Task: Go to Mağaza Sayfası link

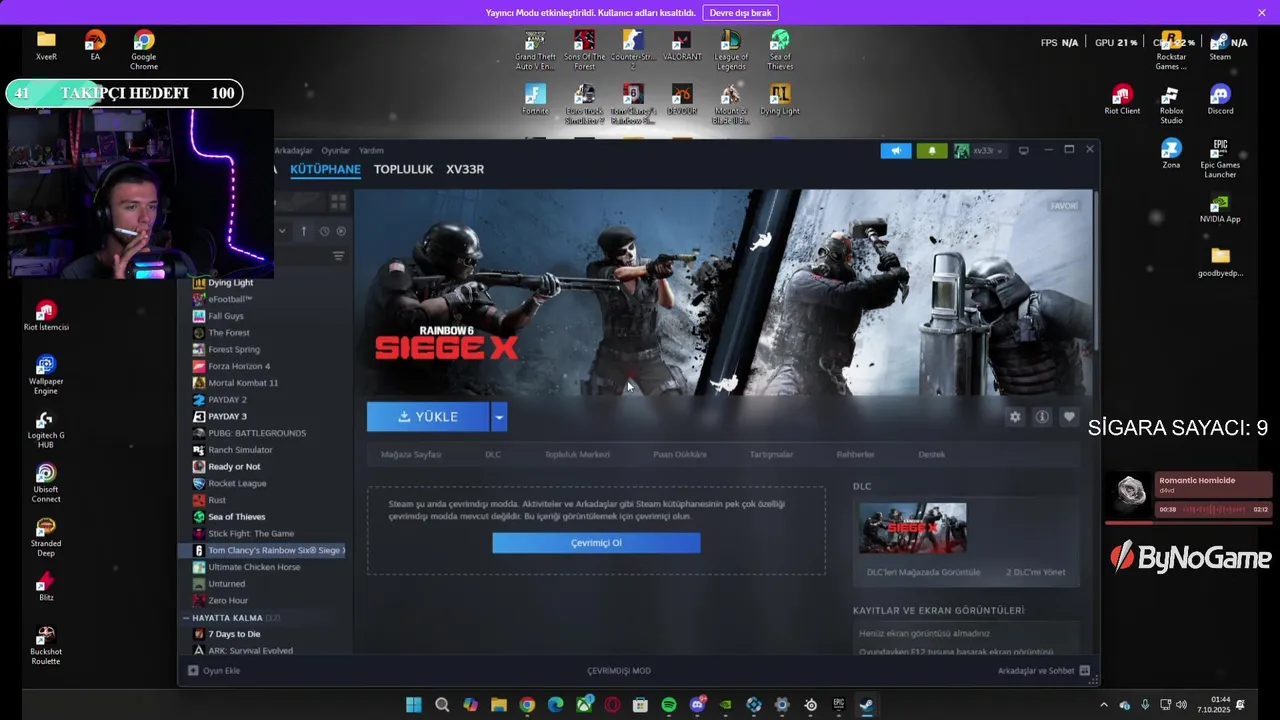Action: (411, 454)
